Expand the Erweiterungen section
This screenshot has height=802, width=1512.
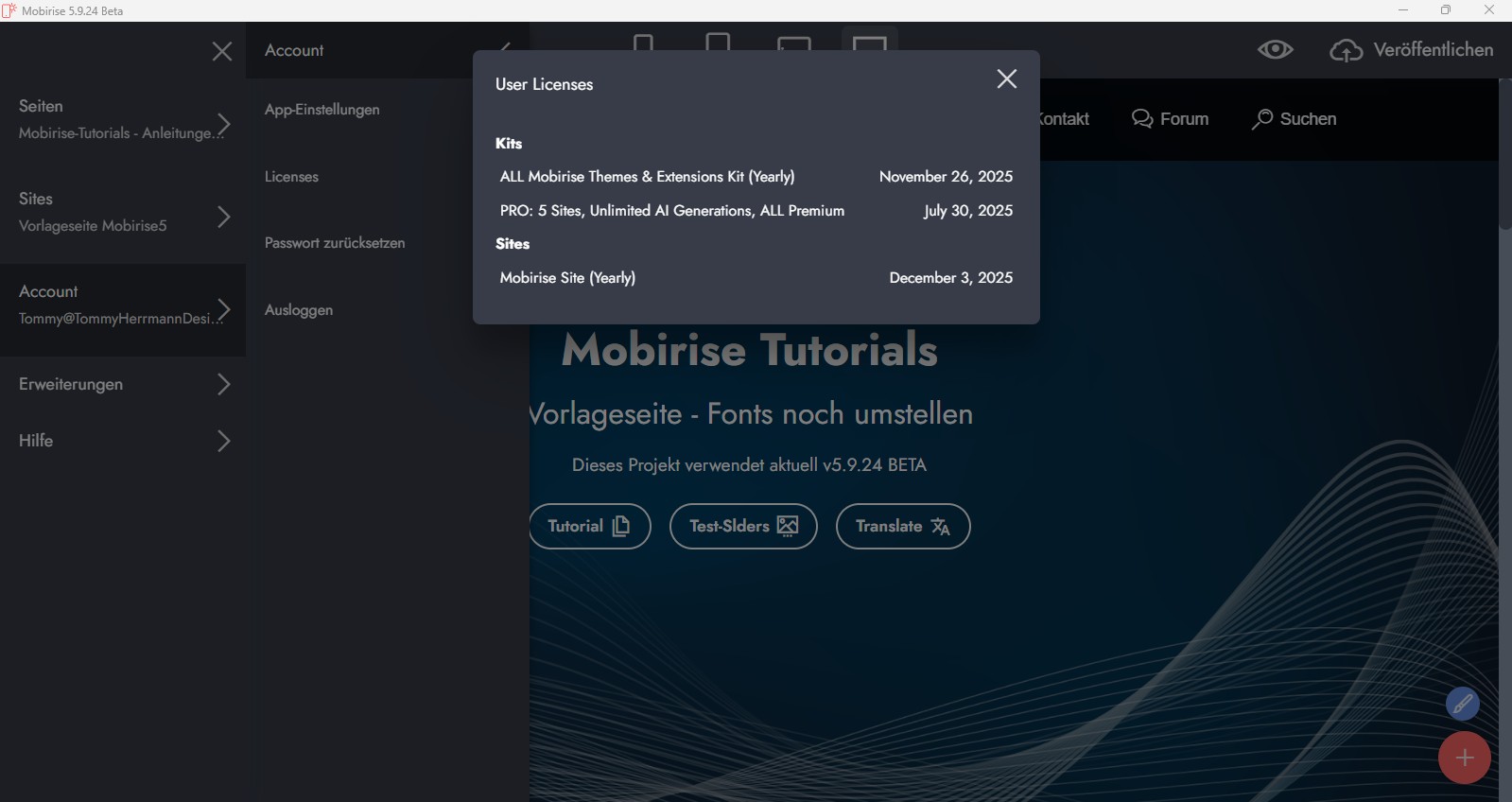point(223,384)
